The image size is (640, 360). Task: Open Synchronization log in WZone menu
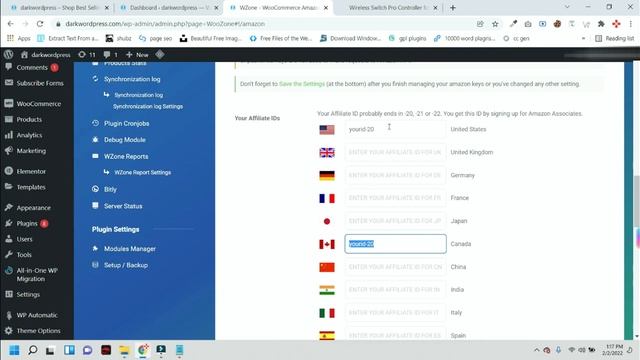[x=132, y=79]
